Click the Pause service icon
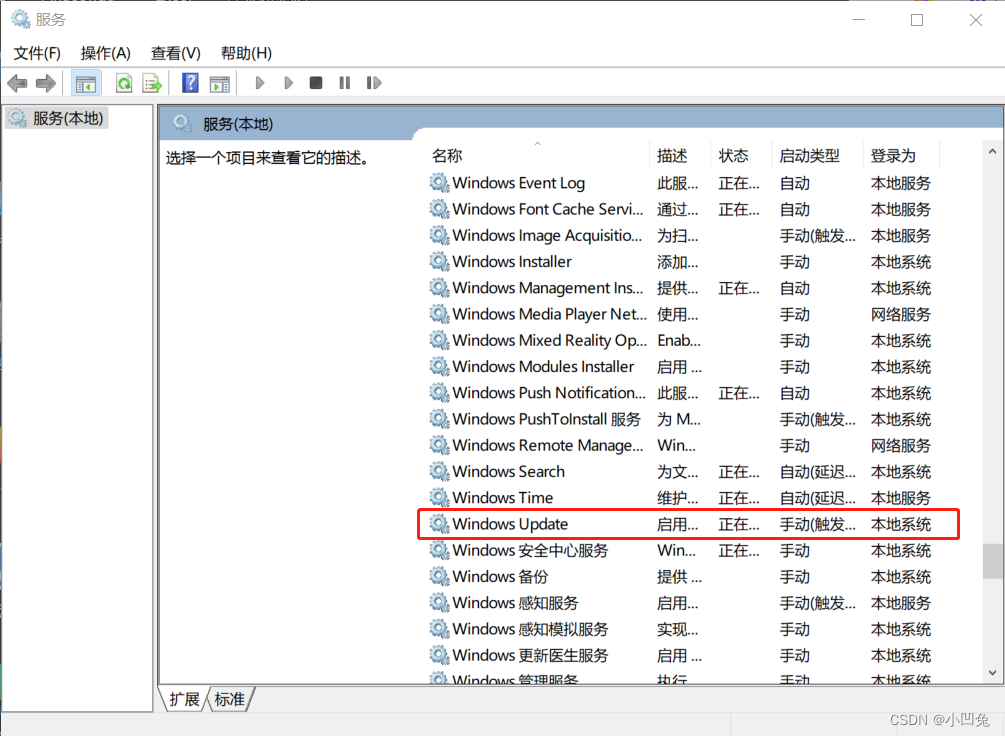The height and width of the screenshot is (736, 1005). pos(345,83)
